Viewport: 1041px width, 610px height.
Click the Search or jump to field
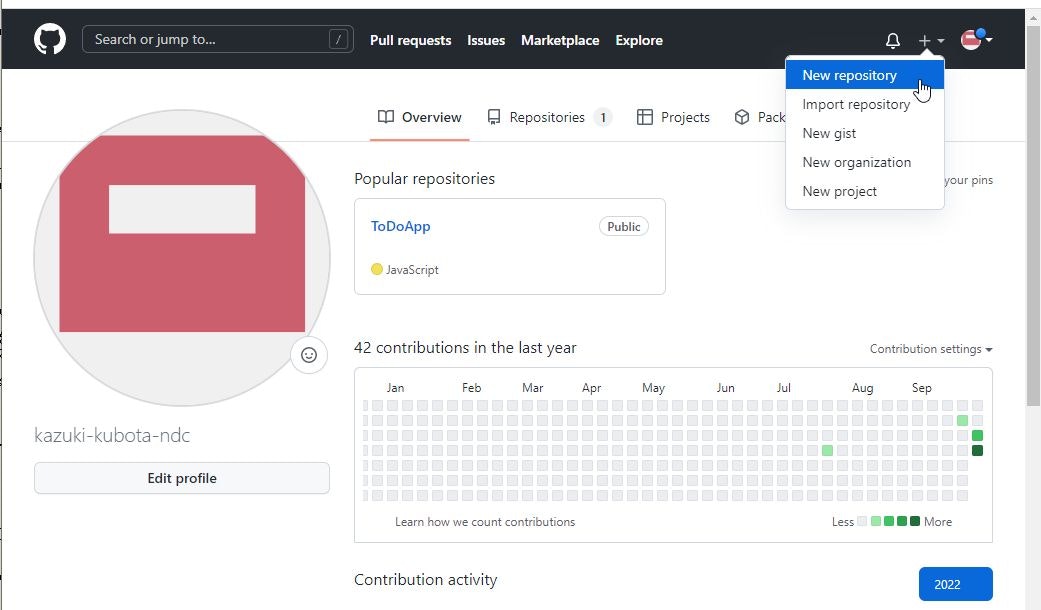pos(218,40)
